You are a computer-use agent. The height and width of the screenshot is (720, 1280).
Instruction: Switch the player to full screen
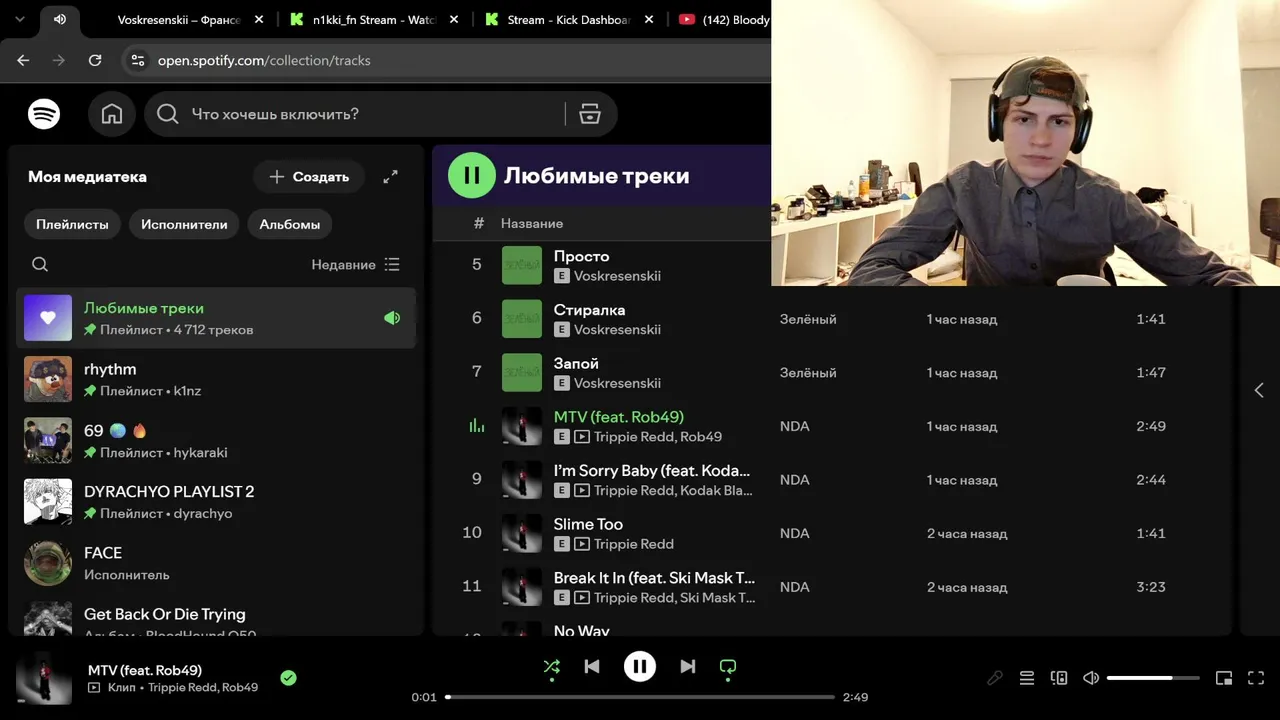(1257, 678)
